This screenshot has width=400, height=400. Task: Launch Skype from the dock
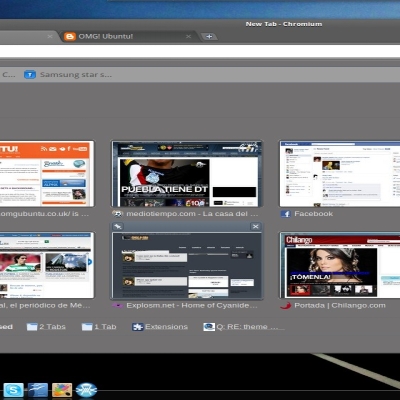(x=13, y=390)
